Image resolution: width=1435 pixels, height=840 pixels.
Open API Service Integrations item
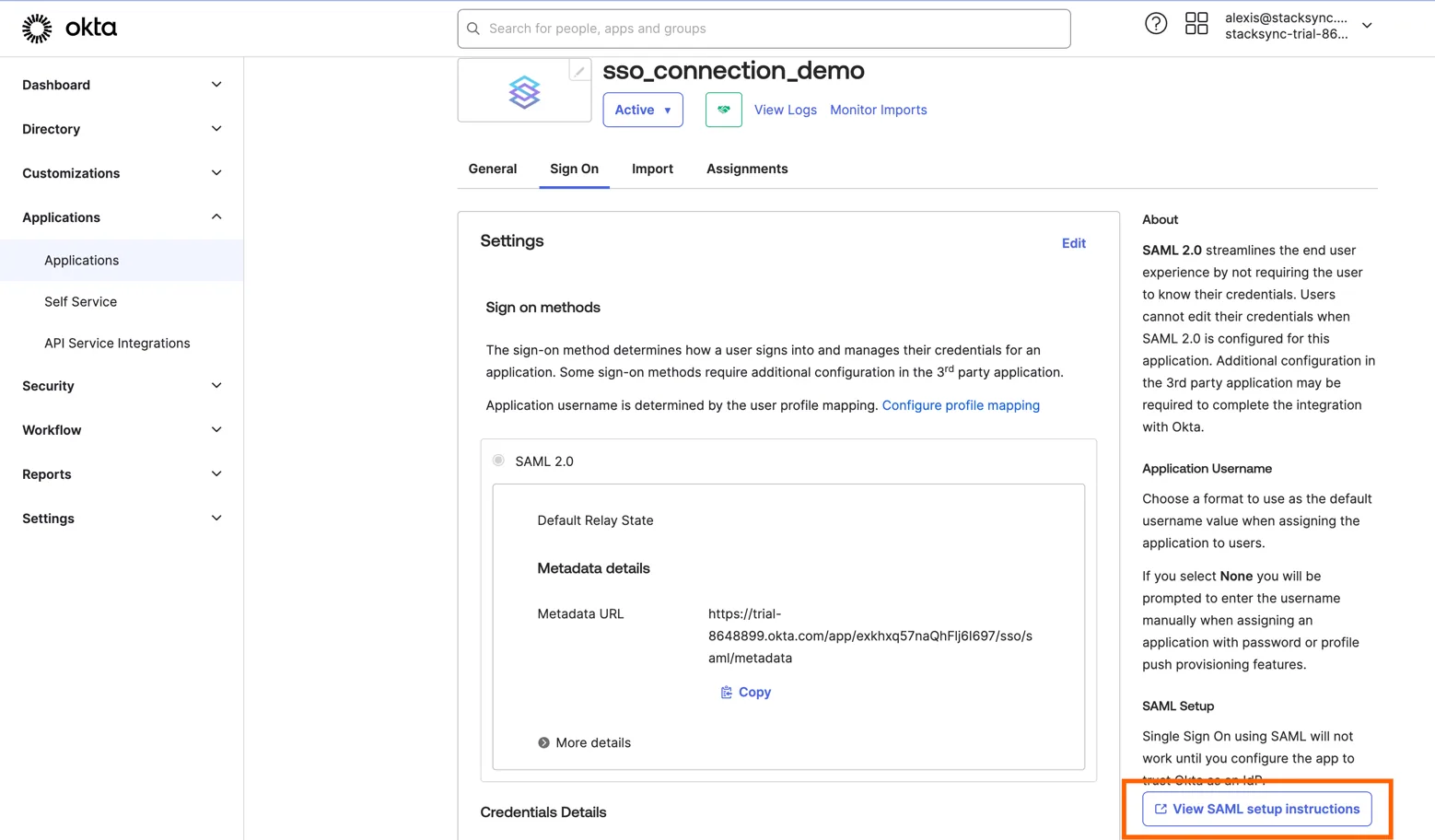(x=122, y=344)
